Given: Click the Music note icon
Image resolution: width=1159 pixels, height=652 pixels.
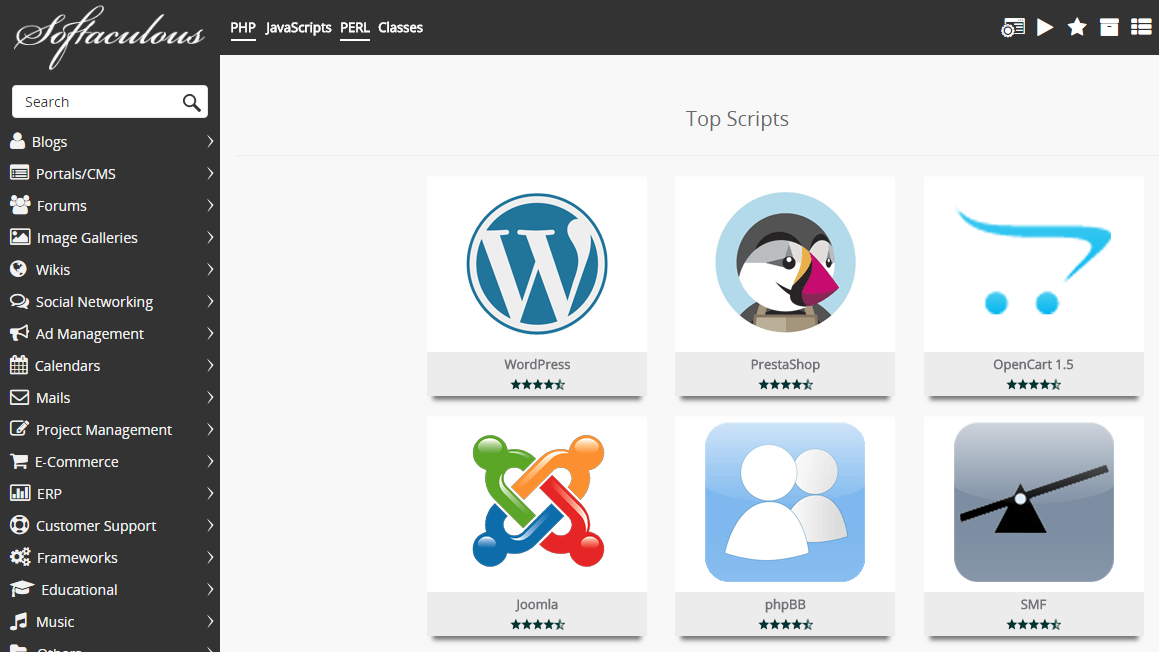Looking at the screenshot, I should coord(19,621).
